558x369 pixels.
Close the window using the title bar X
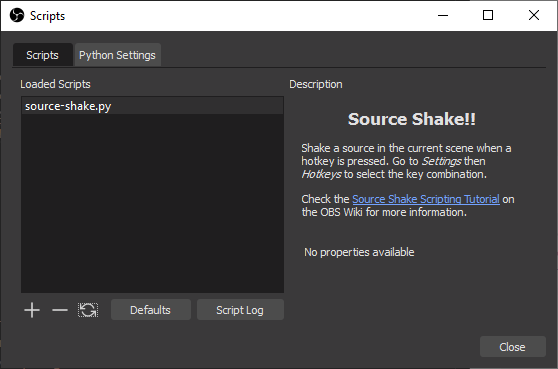click(534, 15)
